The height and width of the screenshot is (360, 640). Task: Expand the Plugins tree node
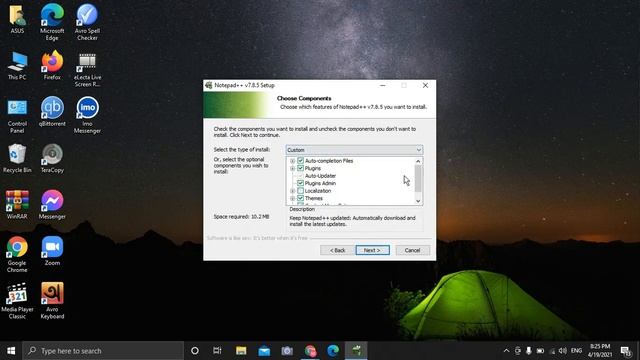coord(293,168)
